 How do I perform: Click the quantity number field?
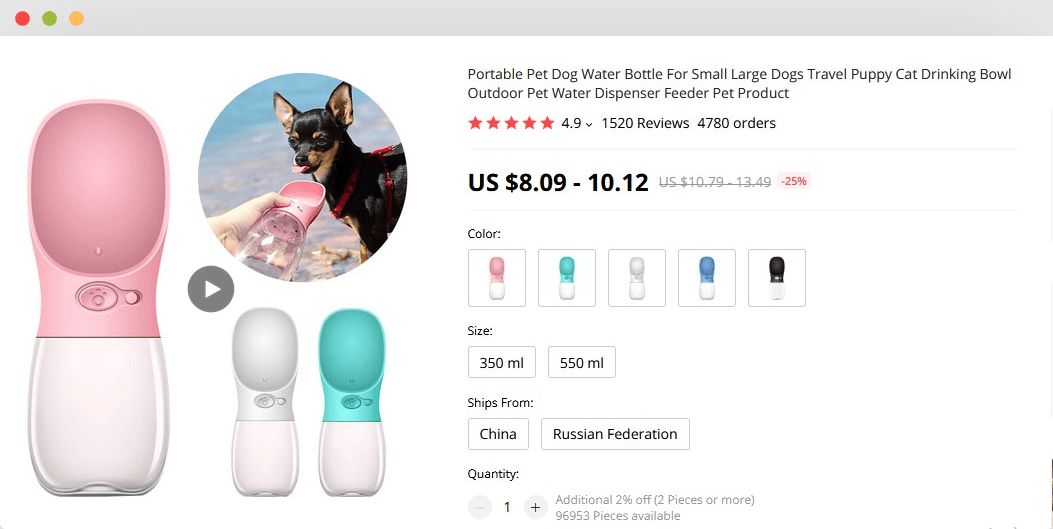(x=507, y=508)
